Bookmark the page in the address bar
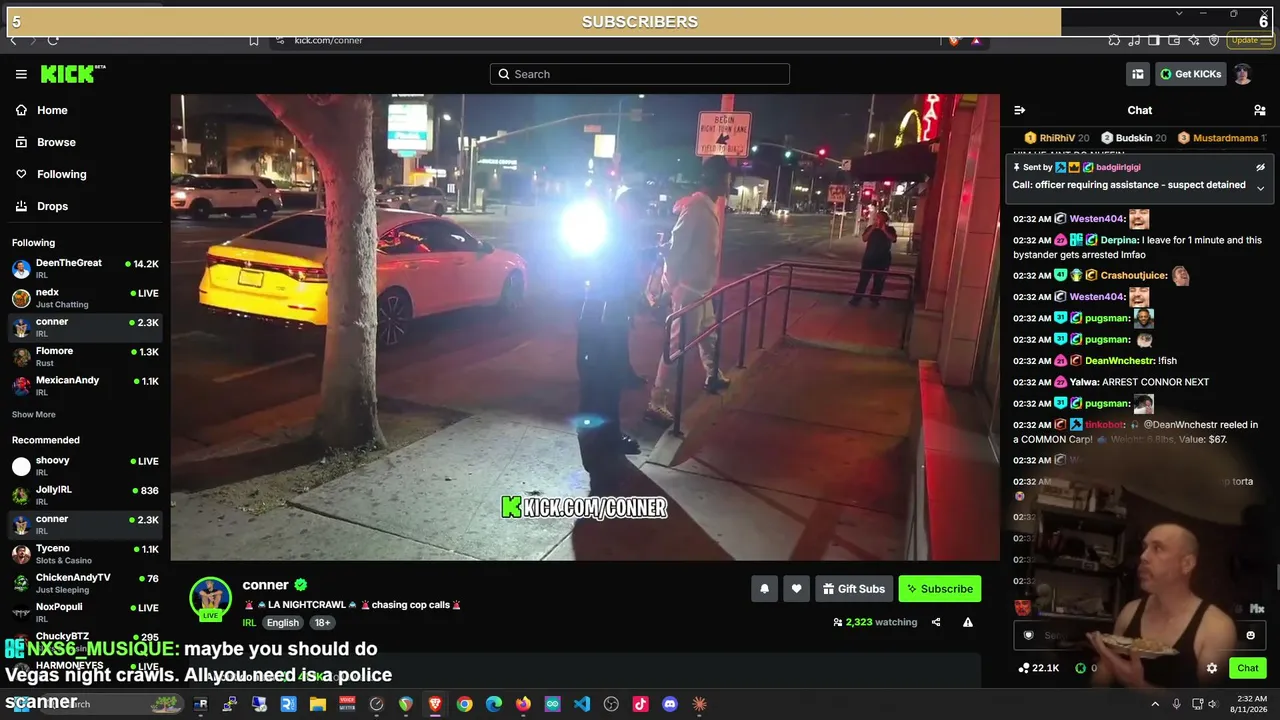The height and width of the screenshot is (720, 1280). point(254,40)
